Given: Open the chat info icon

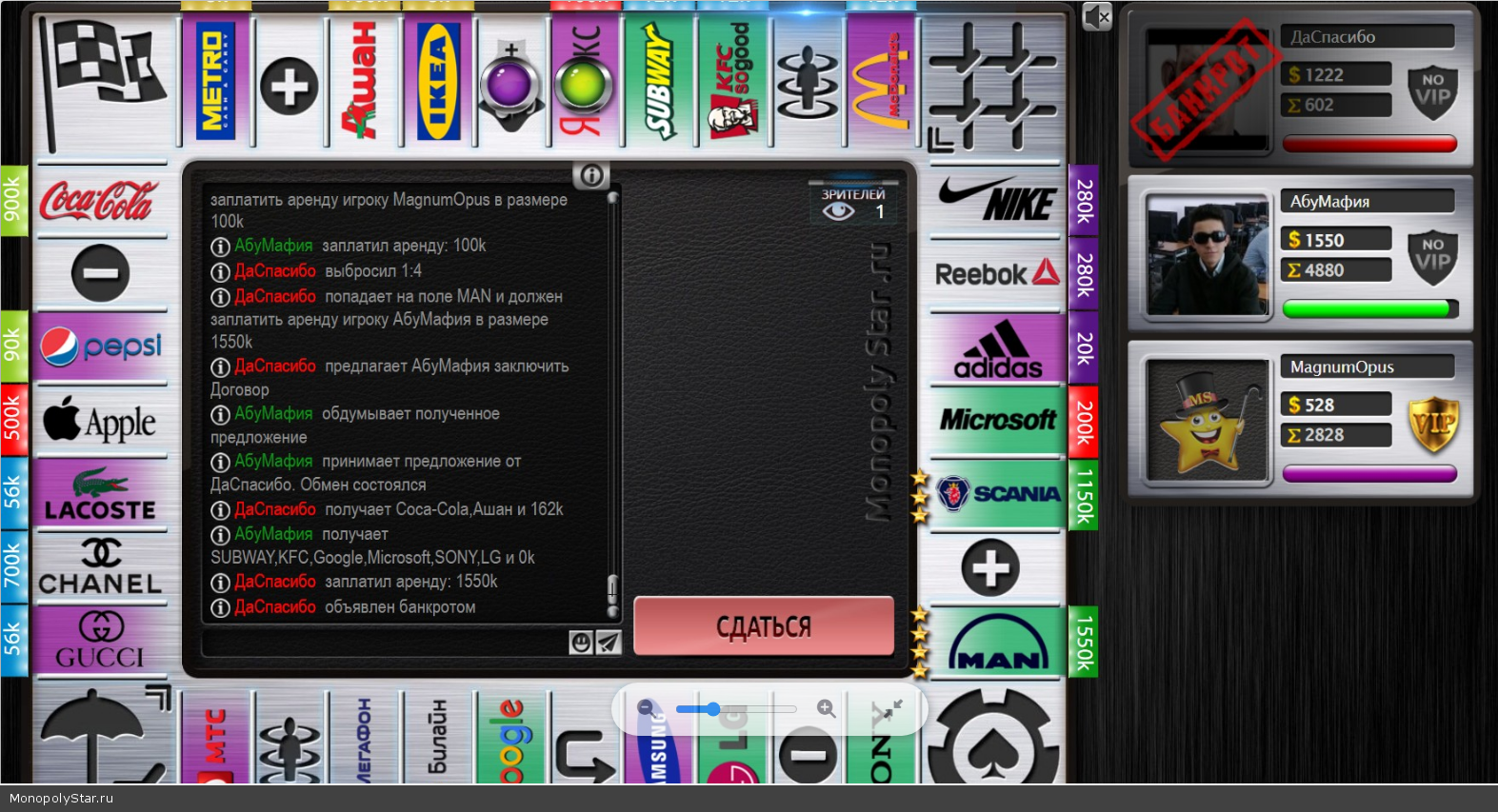Looking at the screenshot, I should [591, 175].
